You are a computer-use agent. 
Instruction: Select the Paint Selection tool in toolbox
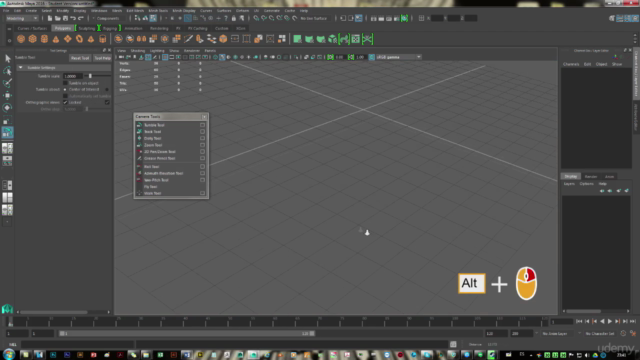[7, 83]
